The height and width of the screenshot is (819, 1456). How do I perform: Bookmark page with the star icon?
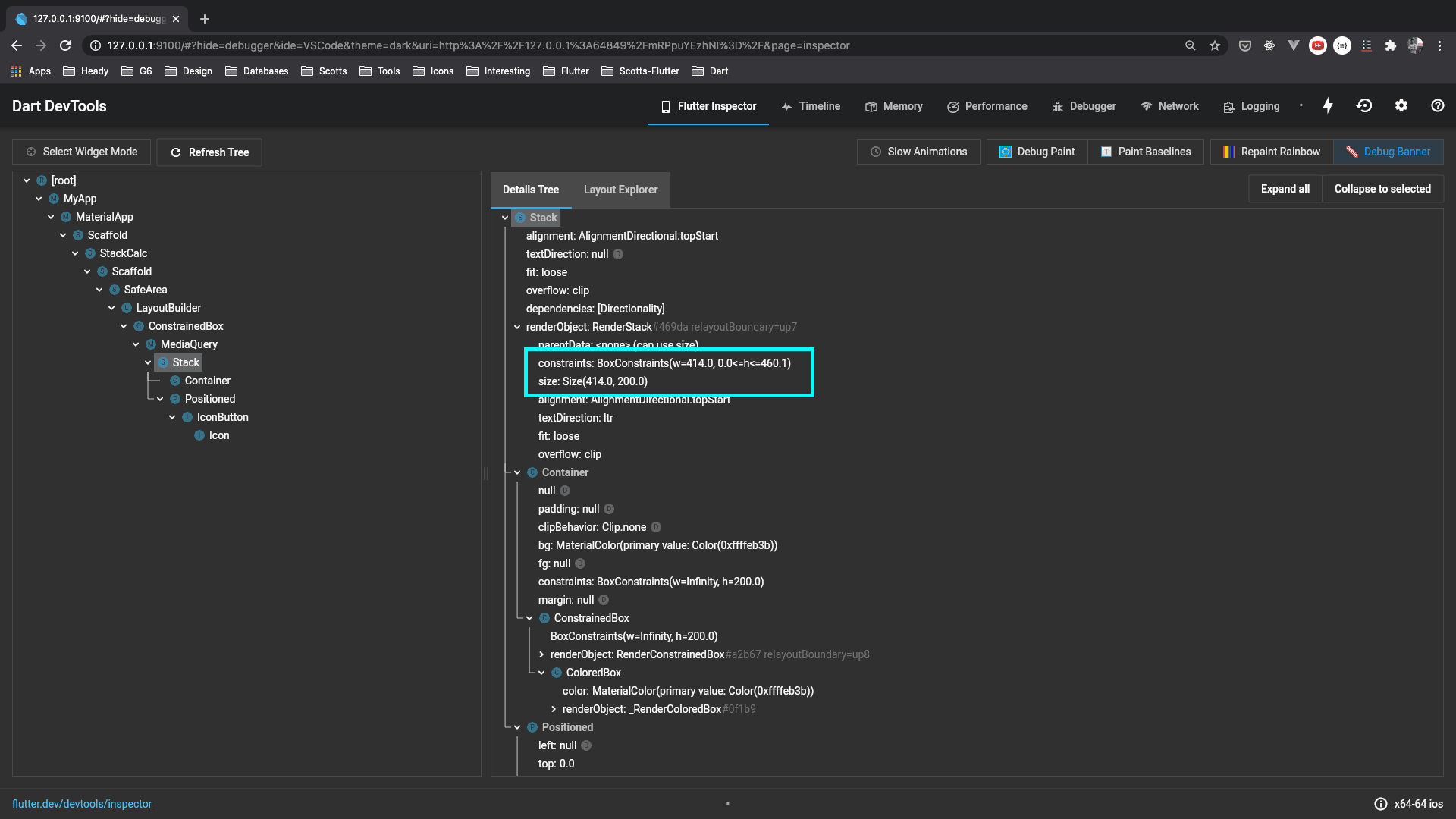click(x=1215, y=45)
